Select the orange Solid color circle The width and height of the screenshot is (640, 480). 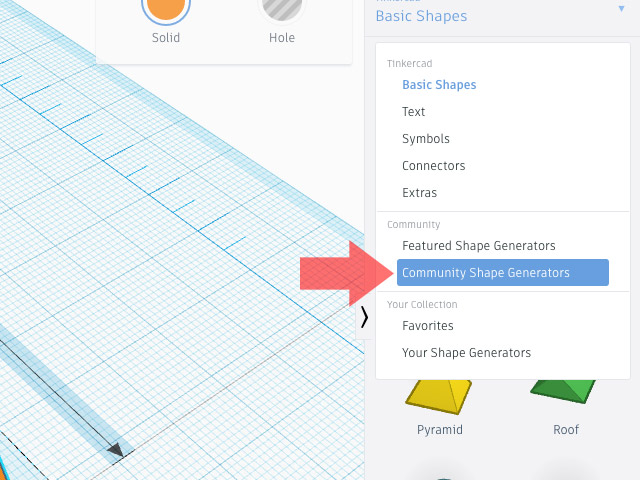point(166,8)
